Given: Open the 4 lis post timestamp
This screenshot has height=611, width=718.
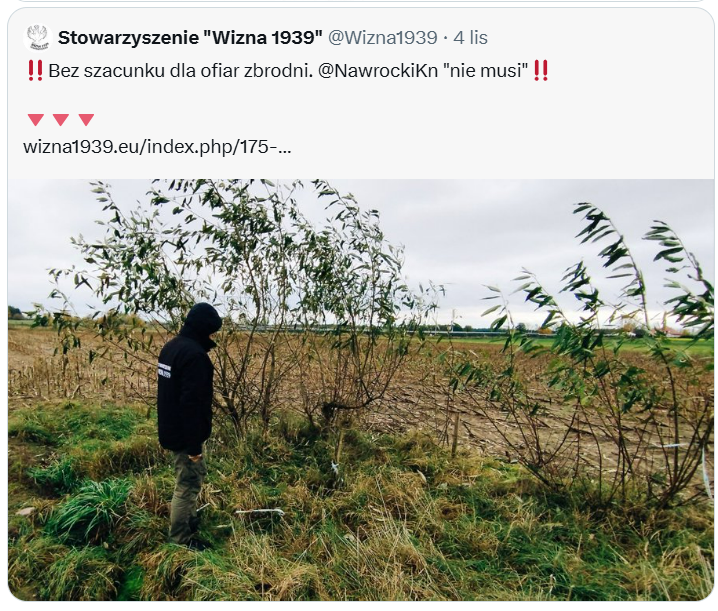Looking at the screenshot, I should (x=470, y=38).
